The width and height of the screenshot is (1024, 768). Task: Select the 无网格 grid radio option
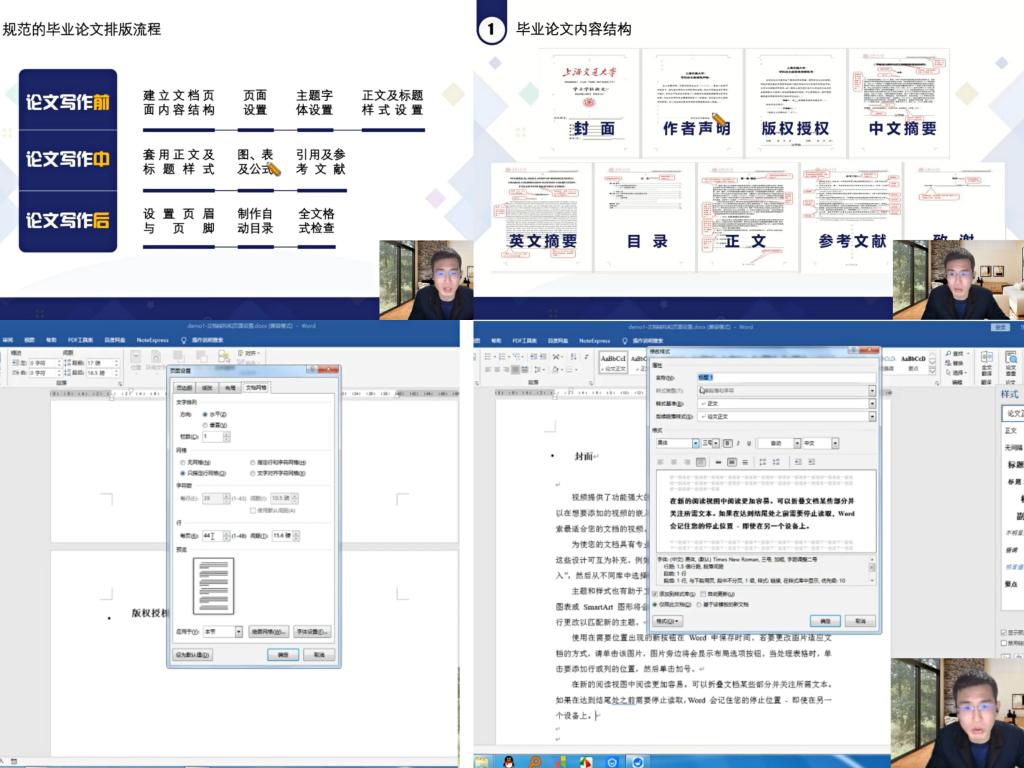(183, 463)
